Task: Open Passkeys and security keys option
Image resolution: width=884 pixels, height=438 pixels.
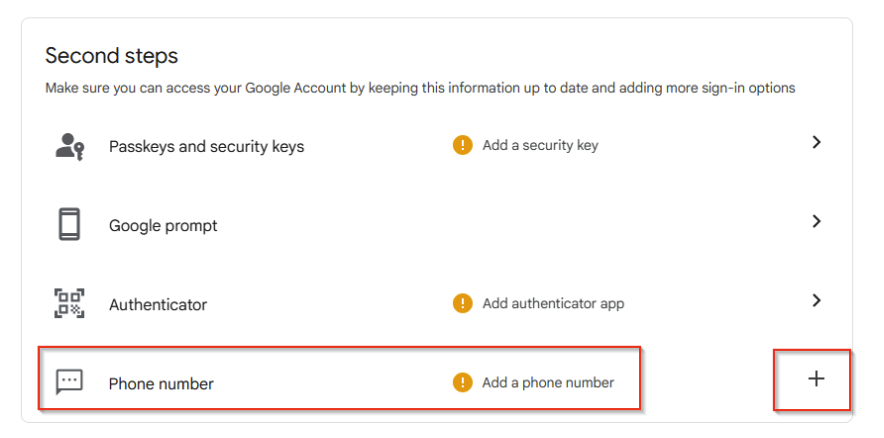Action: (x=206, y=146)
